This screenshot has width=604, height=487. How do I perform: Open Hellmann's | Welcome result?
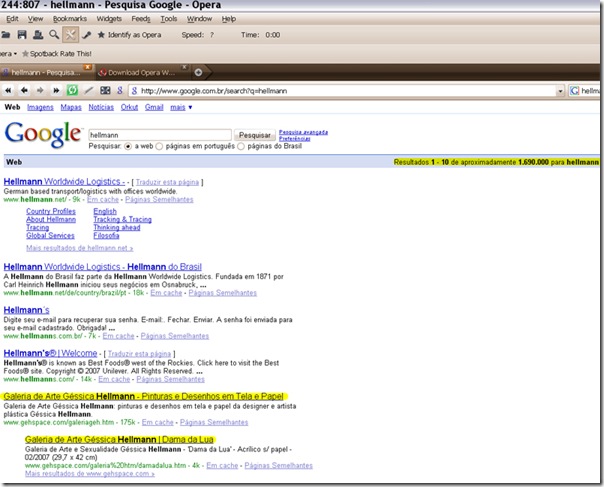click(x=50, y=353)
